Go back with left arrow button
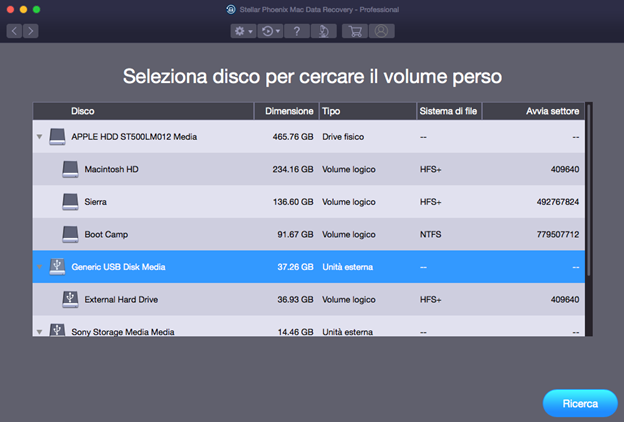Screen dimensions: 624x422 (x=14, y=31)
